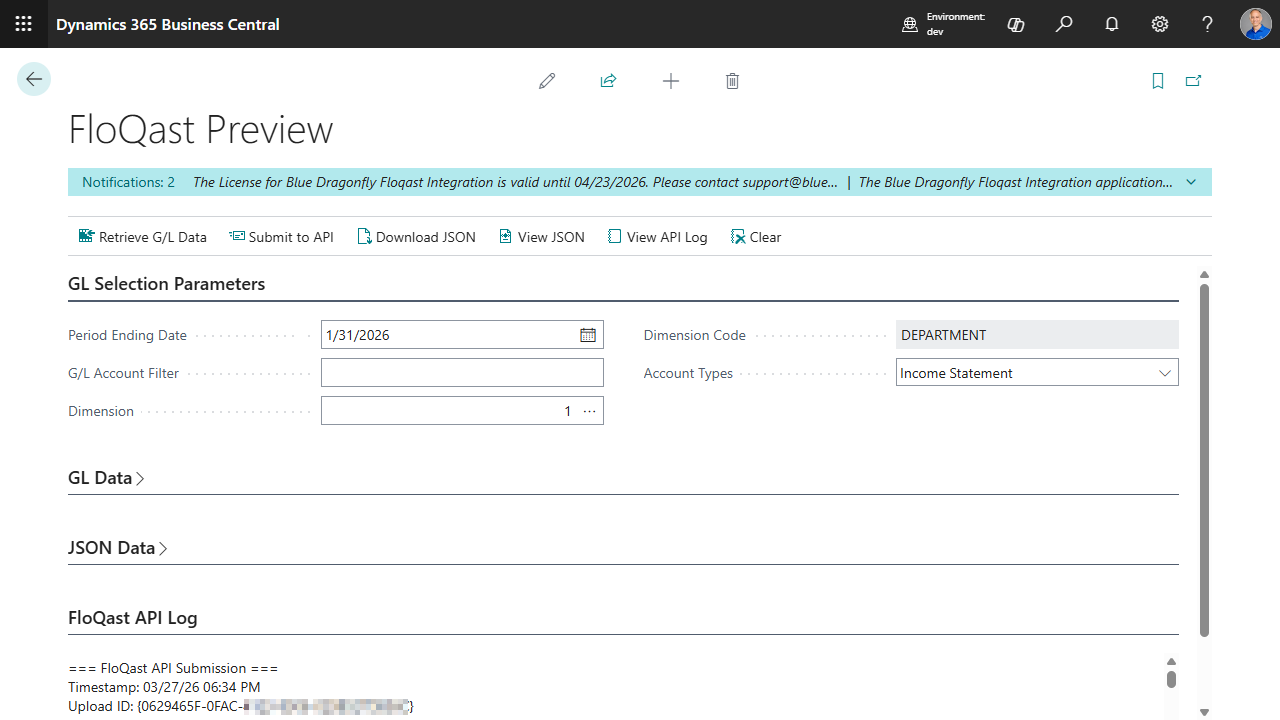Open the user profile avatar

pyautogui.click(x=1256, y=24)
